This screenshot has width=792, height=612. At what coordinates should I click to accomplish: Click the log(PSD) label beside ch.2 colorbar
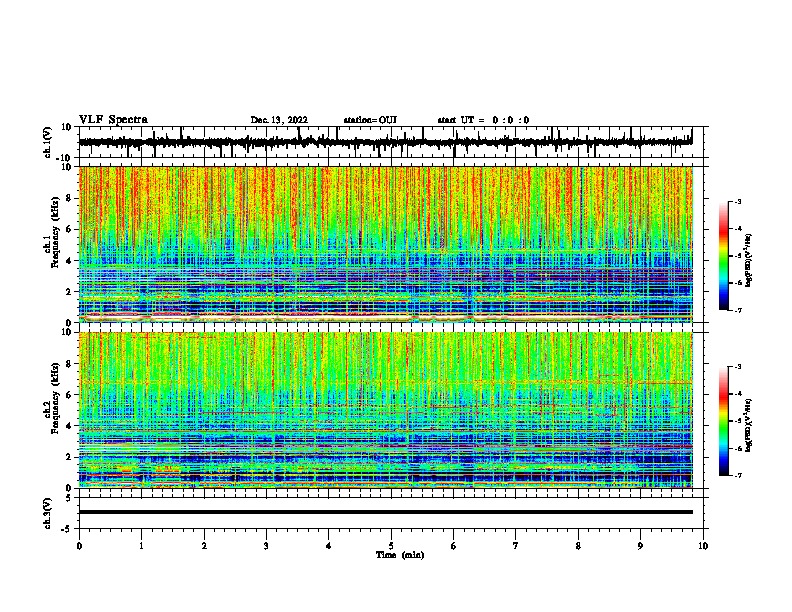tap(749, 425)
